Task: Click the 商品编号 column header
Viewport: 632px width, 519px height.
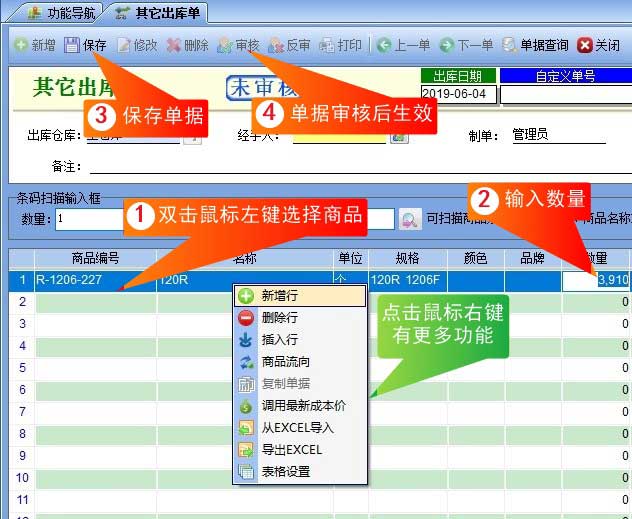Action: (x=95, y=258)
